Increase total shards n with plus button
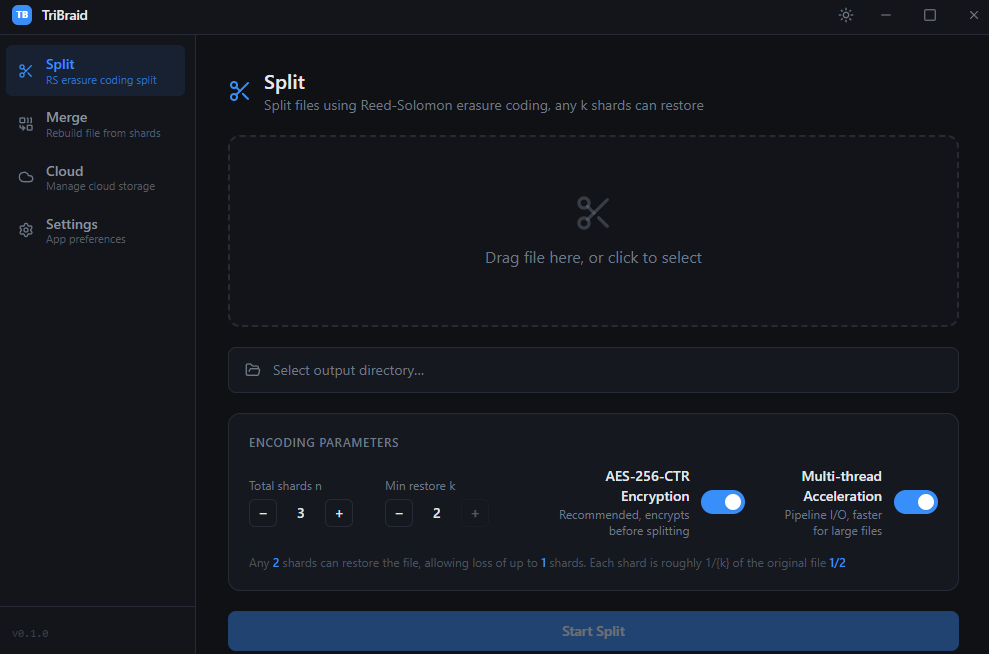Screen dimensions: 989x654 (x=338, y=512)
